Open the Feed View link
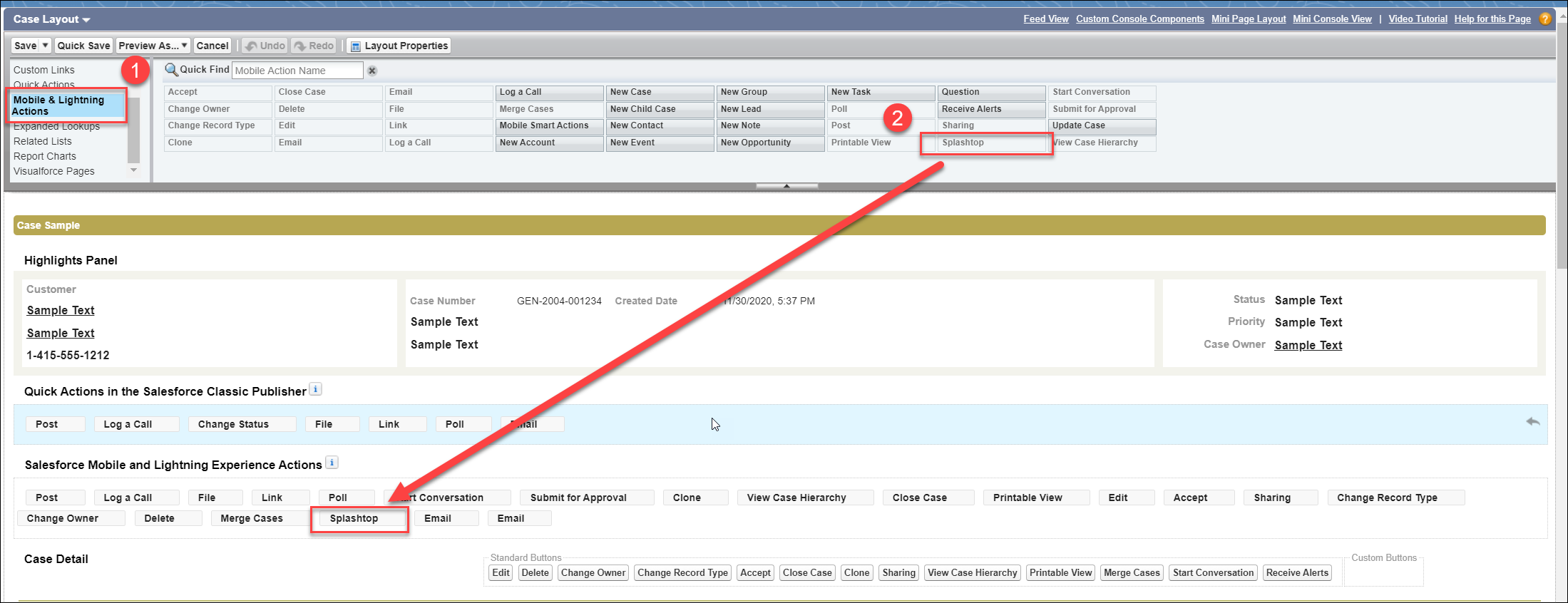The height and width of the screenshot is (603, 1568). [1046, 19]
